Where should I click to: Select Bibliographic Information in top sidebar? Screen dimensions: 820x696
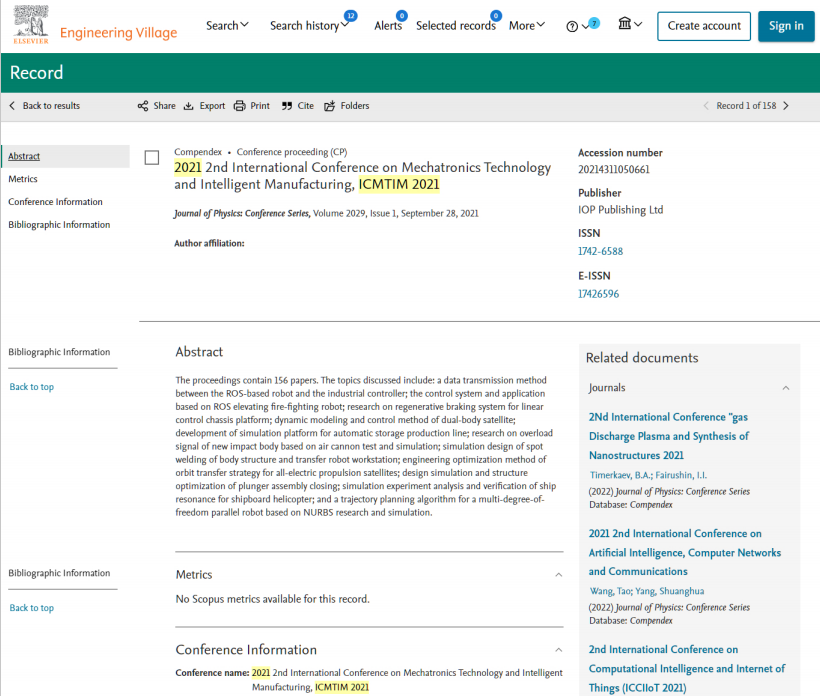(59, 225)
